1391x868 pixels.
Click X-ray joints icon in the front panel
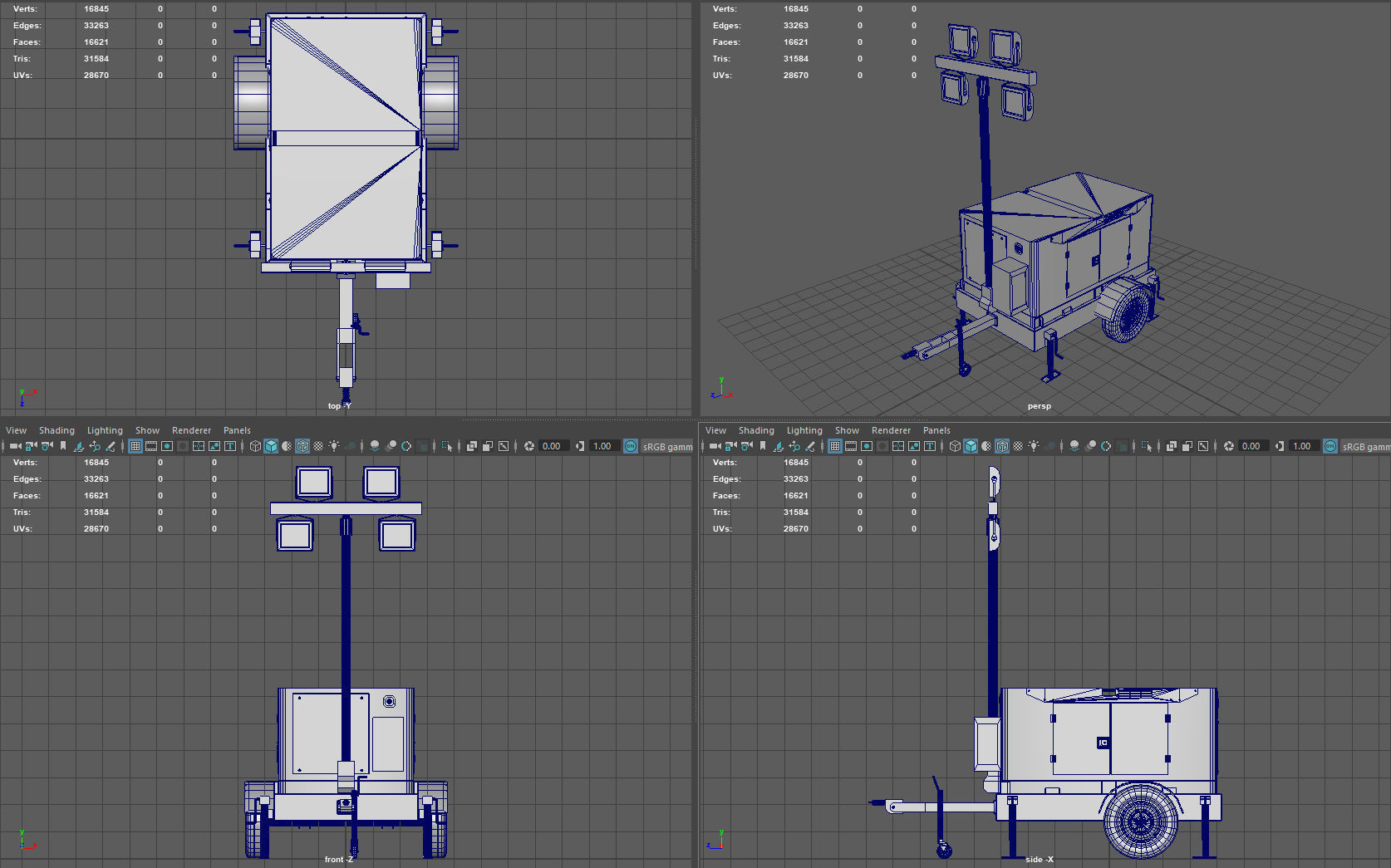504,446
